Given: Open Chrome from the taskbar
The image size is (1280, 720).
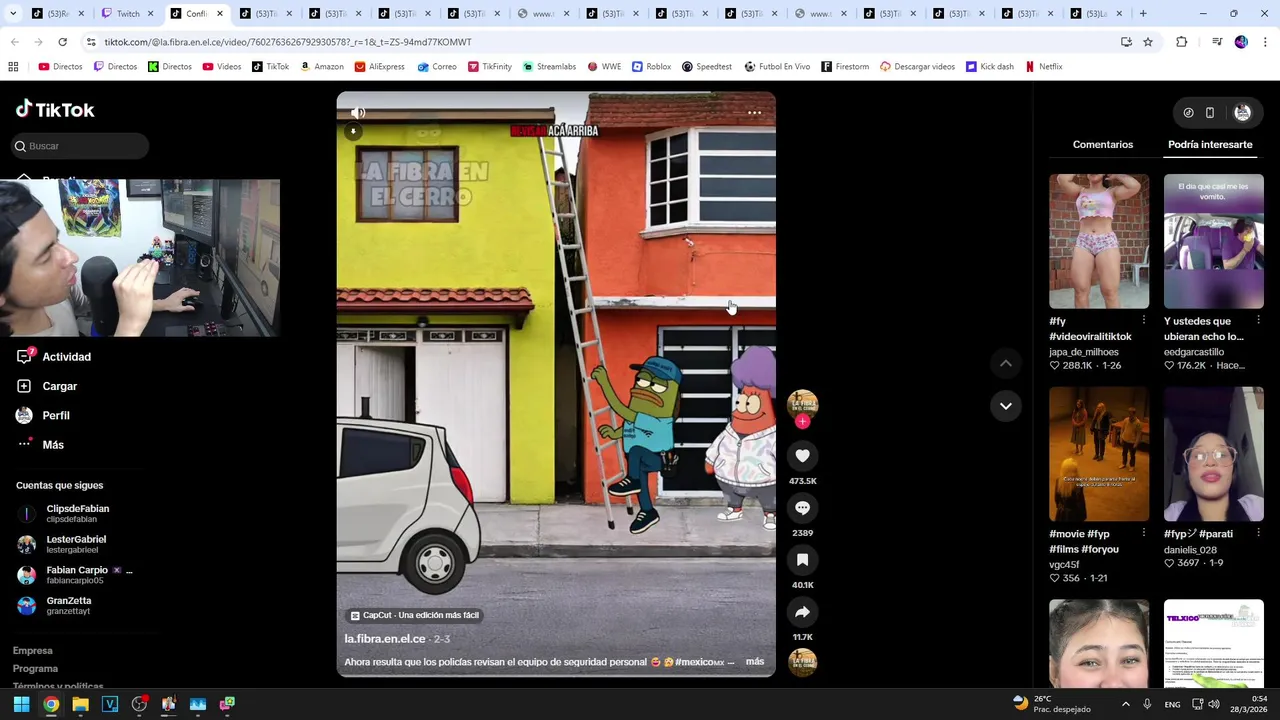Looking at the screenshot, I should [x=51, y=704].
